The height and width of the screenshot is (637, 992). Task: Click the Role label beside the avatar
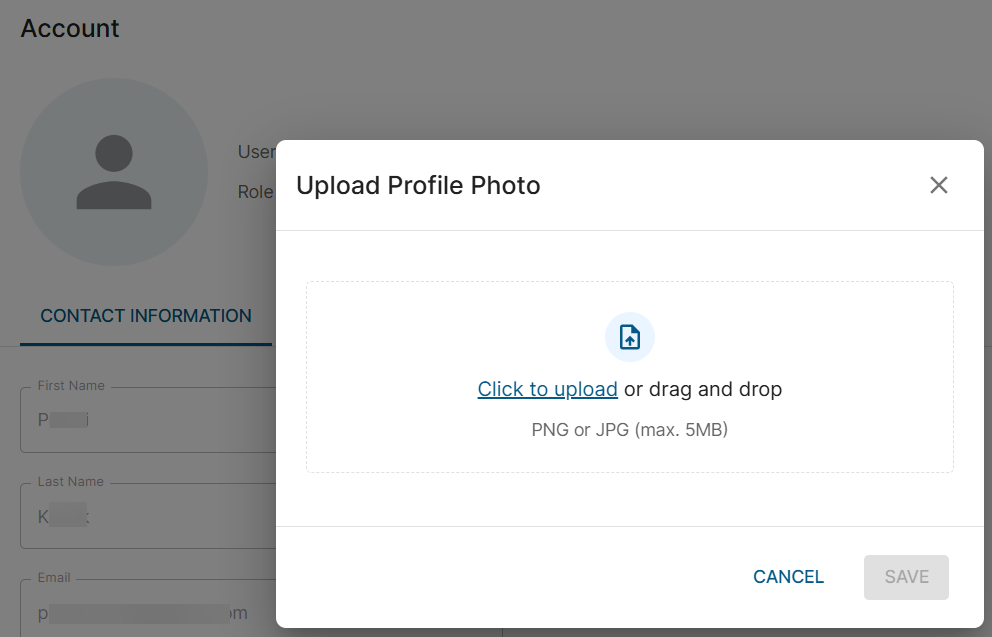[256, 191]
